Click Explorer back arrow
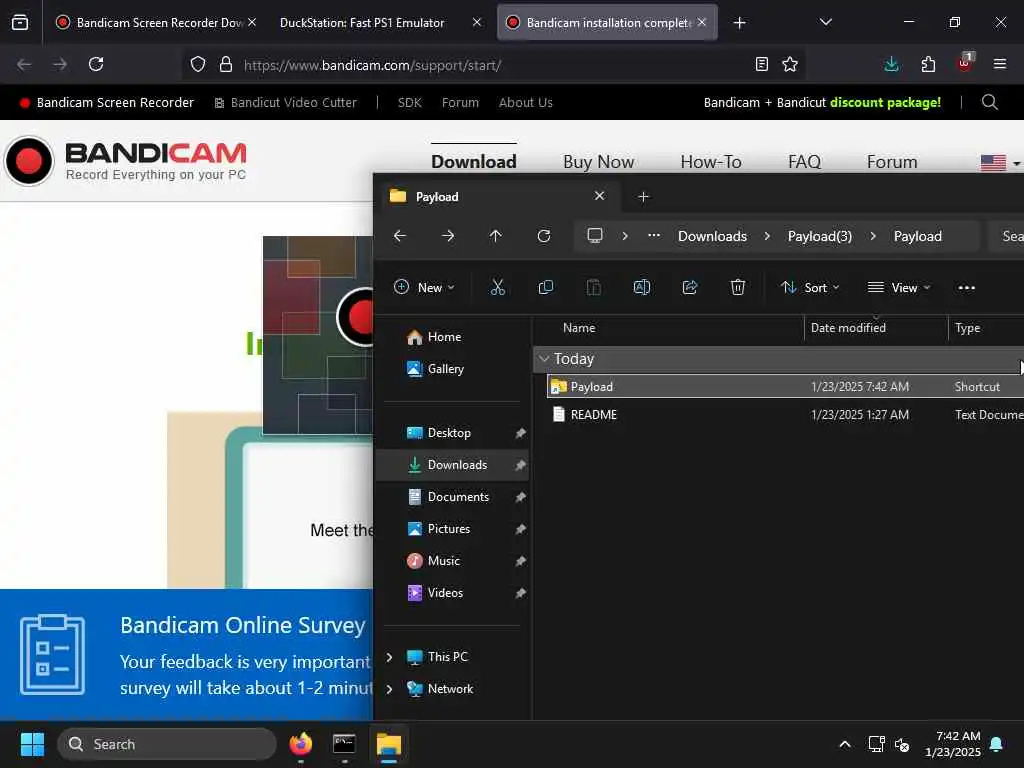 tap(400, 236)
